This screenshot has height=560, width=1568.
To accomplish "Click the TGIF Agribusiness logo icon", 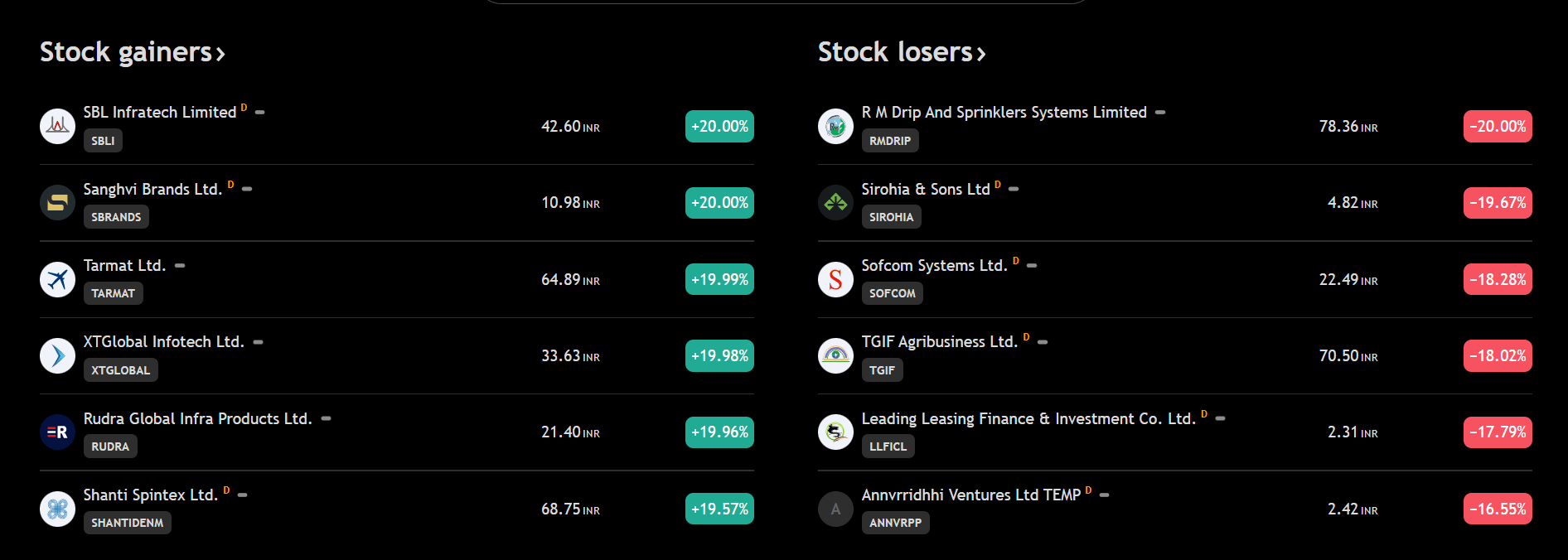I will (x=835, y=355).
